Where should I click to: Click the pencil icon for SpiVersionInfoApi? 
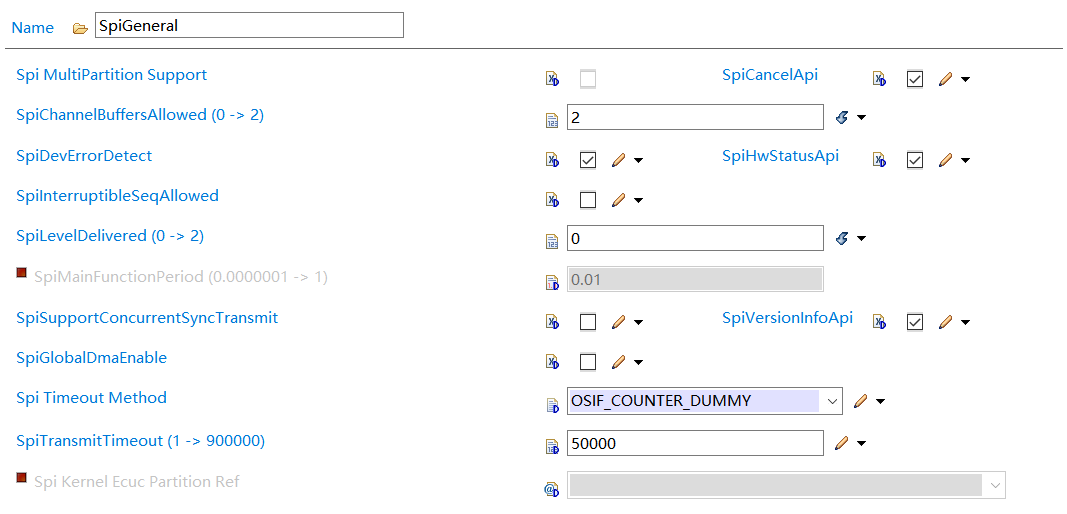[945, 322]
